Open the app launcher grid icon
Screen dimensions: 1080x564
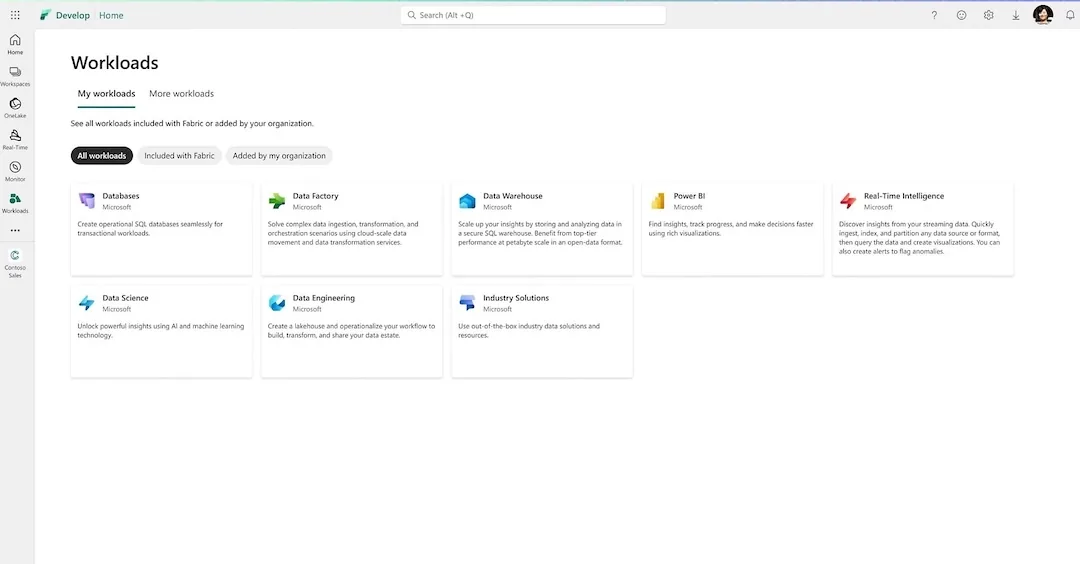tap(15, 15)
